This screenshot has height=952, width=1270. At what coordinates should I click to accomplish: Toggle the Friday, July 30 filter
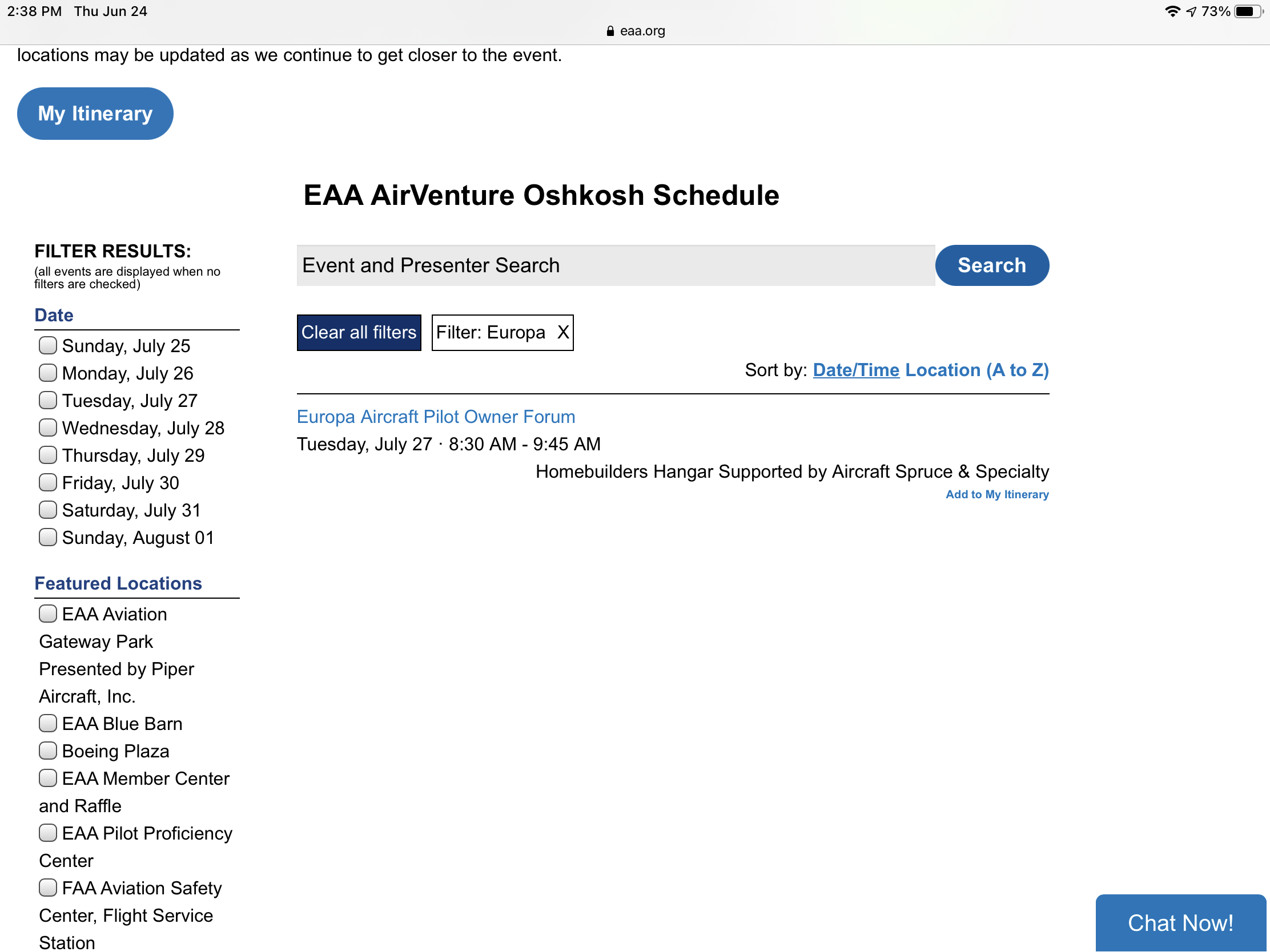(47, 482)
